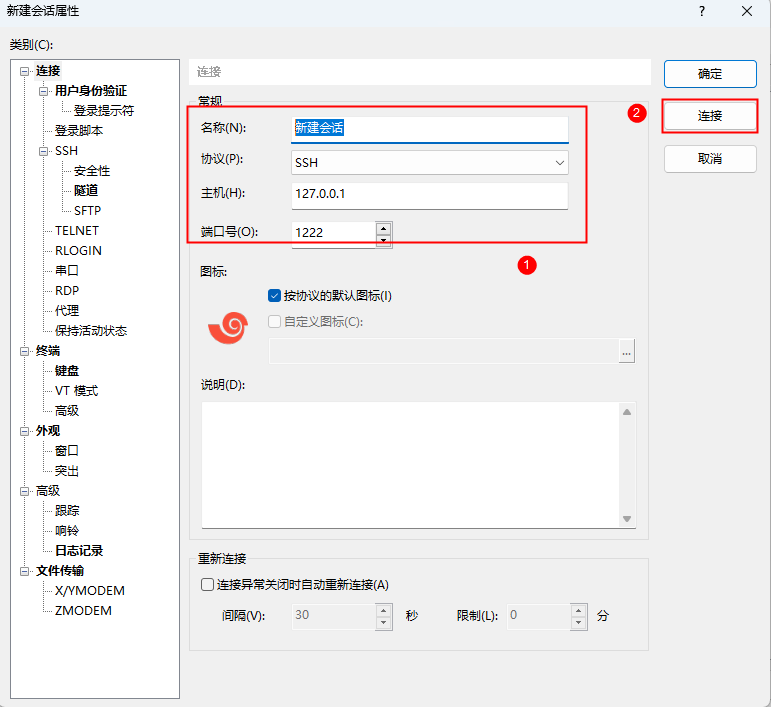
Task: Collapse the 外观 tree node
Action: point(24,431)
